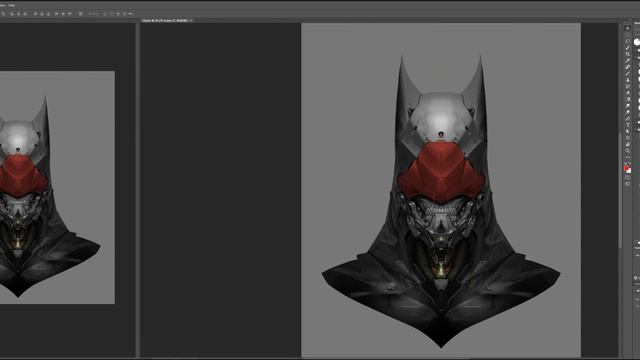Align horizontal centers in the options bar

pyautogui.click(x=18, y=14)
